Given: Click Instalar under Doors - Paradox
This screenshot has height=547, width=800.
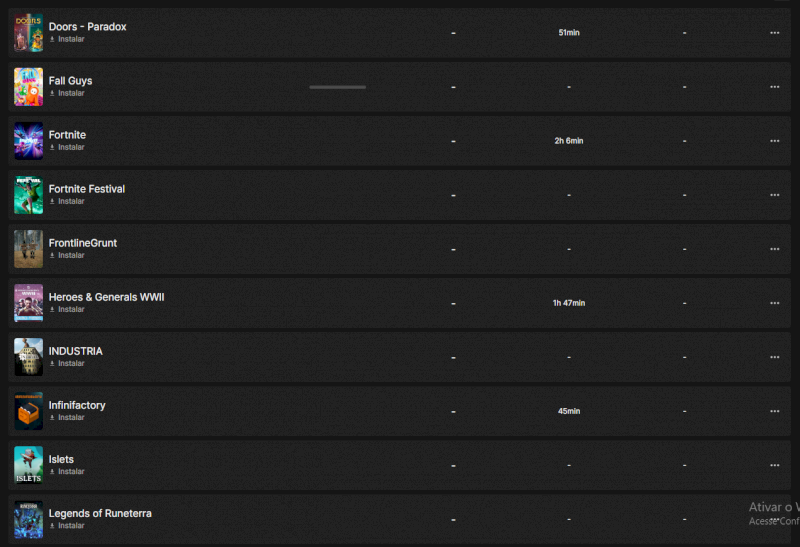Looking at the screenshot, I should tap(70, 39).
